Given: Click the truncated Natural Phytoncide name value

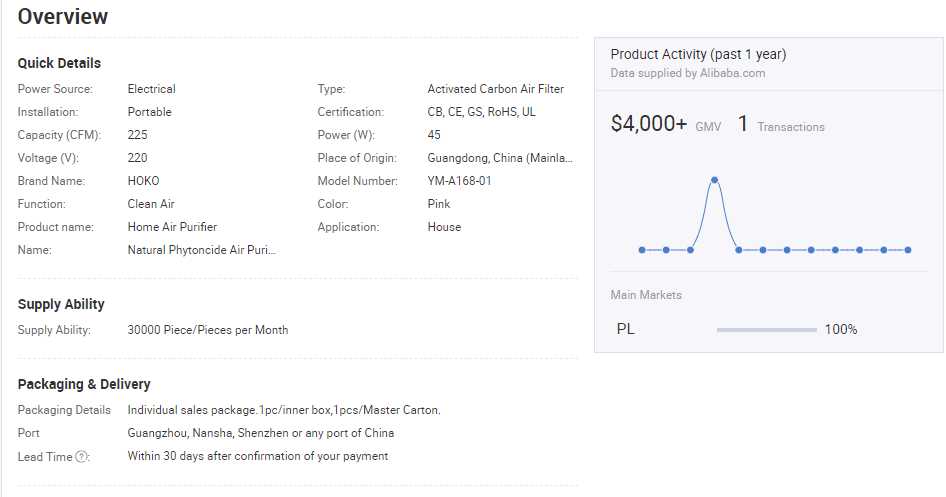Looking at the screenshot, I should point(202,250).
